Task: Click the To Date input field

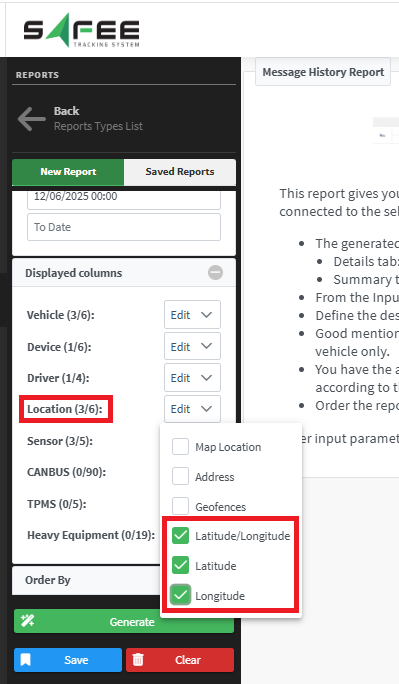Action: pos(124,227)
